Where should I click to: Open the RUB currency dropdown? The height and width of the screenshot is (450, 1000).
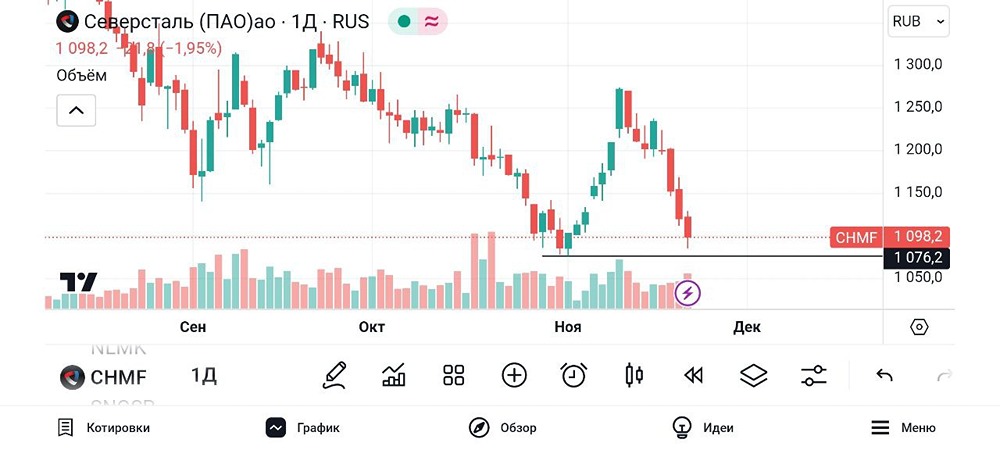click(918, 21)
